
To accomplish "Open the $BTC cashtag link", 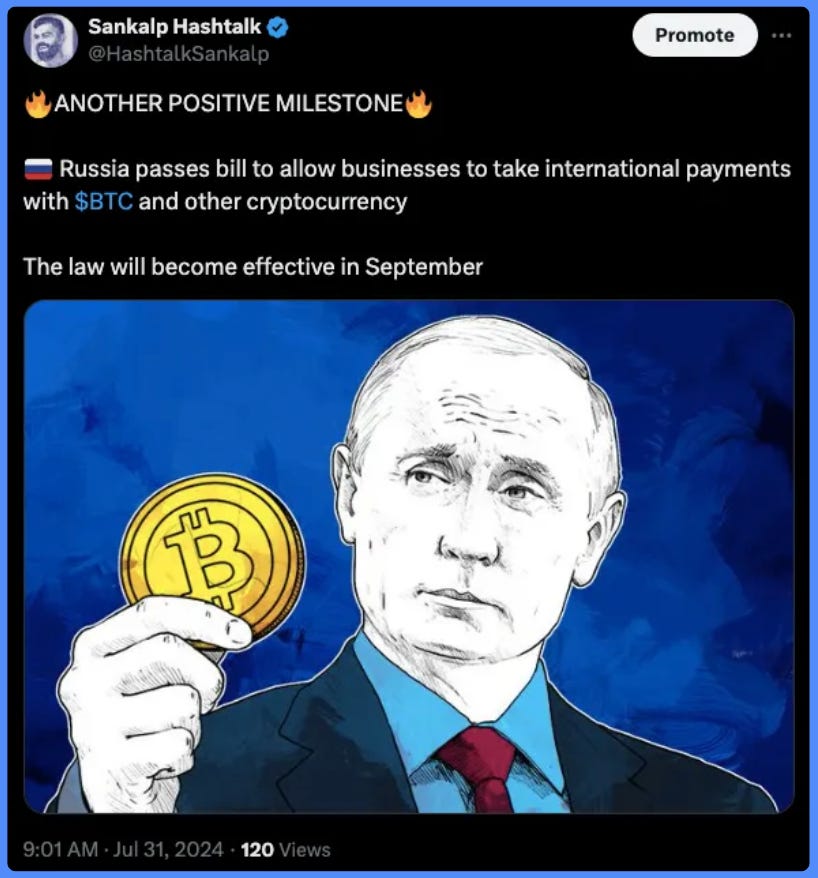I will [x=104, y=202].
